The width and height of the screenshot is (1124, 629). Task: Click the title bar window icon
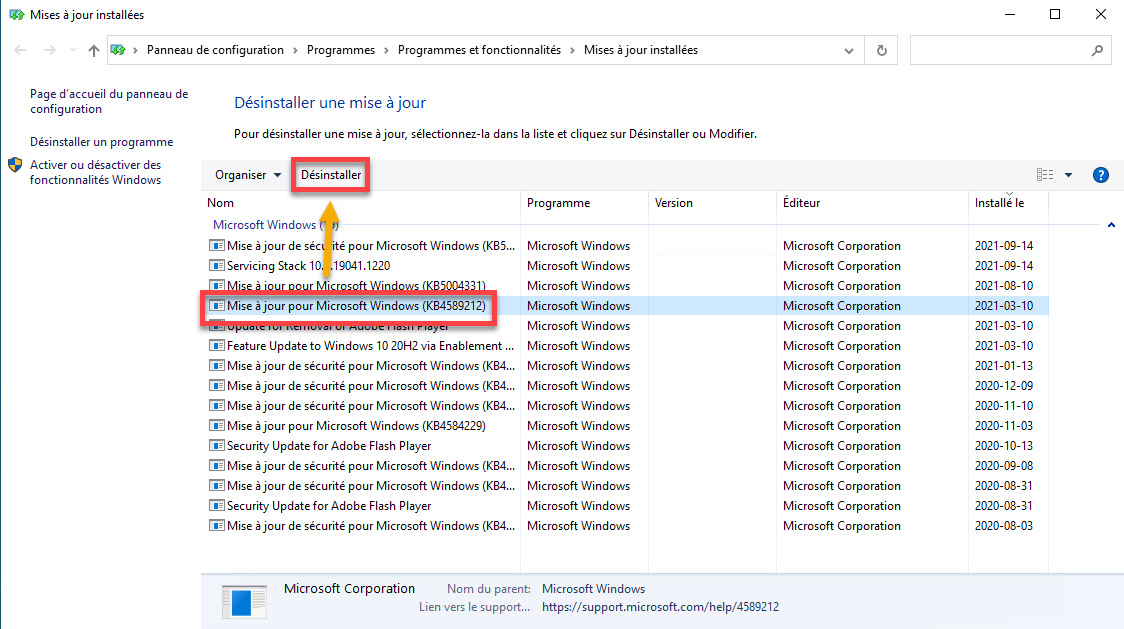[x=16, y=14]
